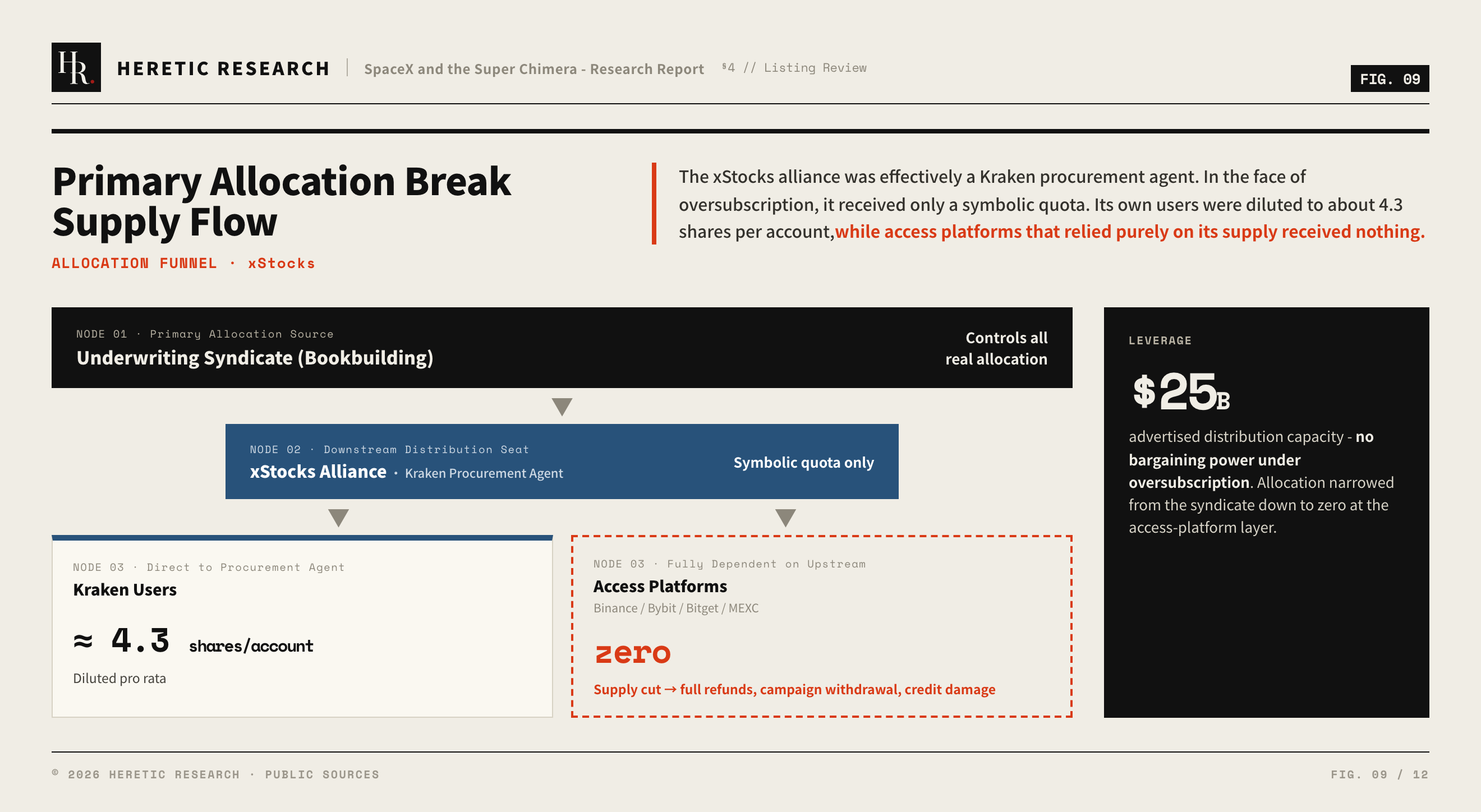Click the "§4 // Listing Review" section label
The height and width of the screenshot is (812, 1481).
tap(794, 68)
